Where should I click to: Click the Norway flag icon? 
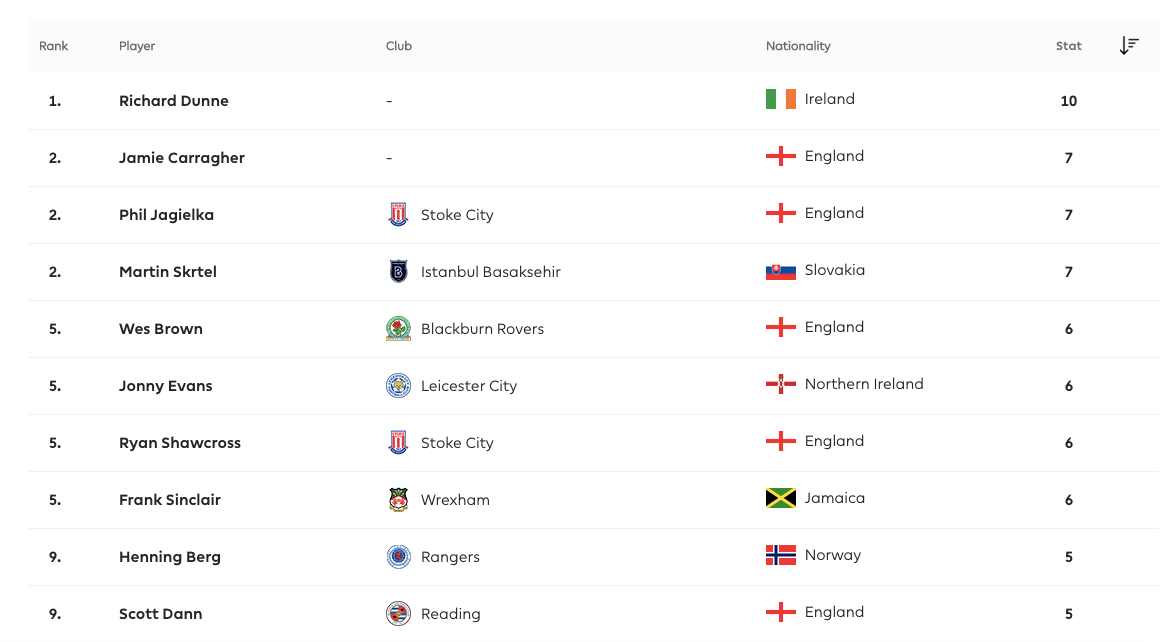[x=780, y=555]
